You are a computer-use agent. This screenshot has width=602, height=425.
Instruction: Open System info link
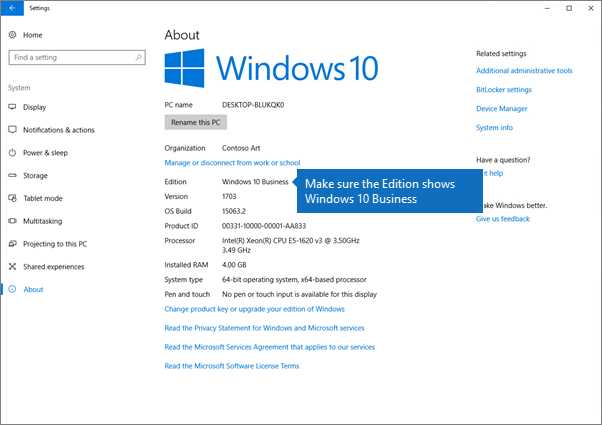click(494, 127)
